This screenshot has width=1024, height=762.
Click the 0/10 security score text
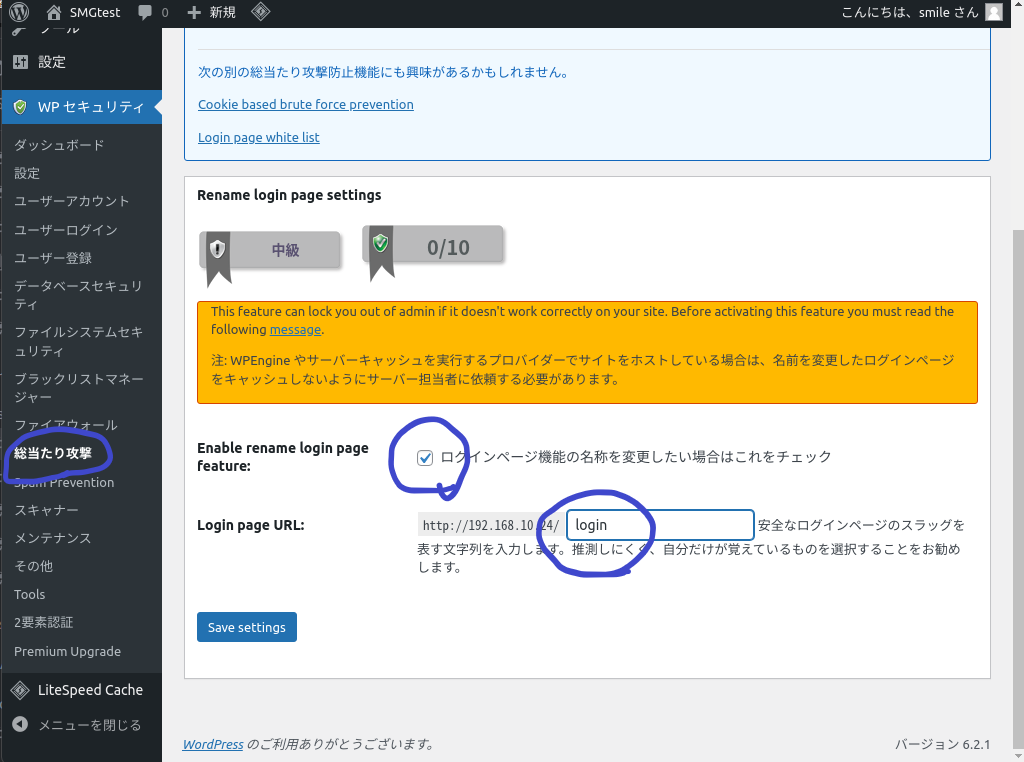coord(449,247)
